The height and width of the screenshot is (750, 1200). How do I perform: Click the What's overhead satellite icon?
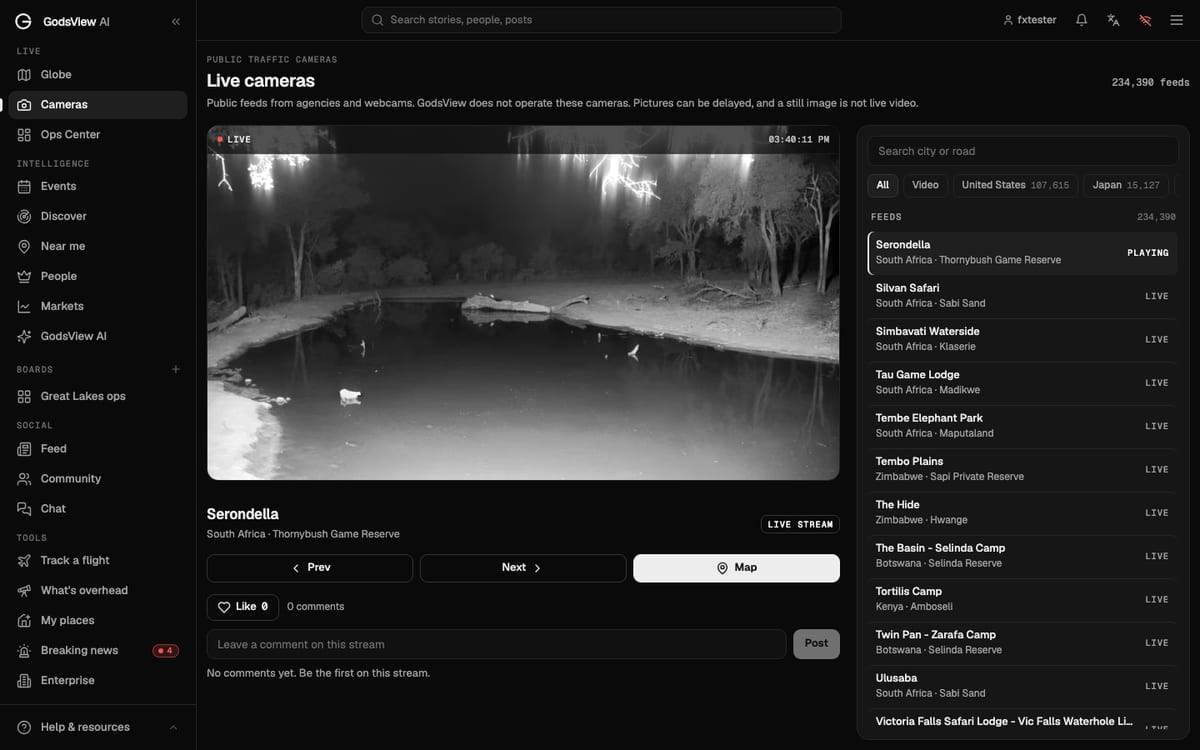[x=25, y=591]
